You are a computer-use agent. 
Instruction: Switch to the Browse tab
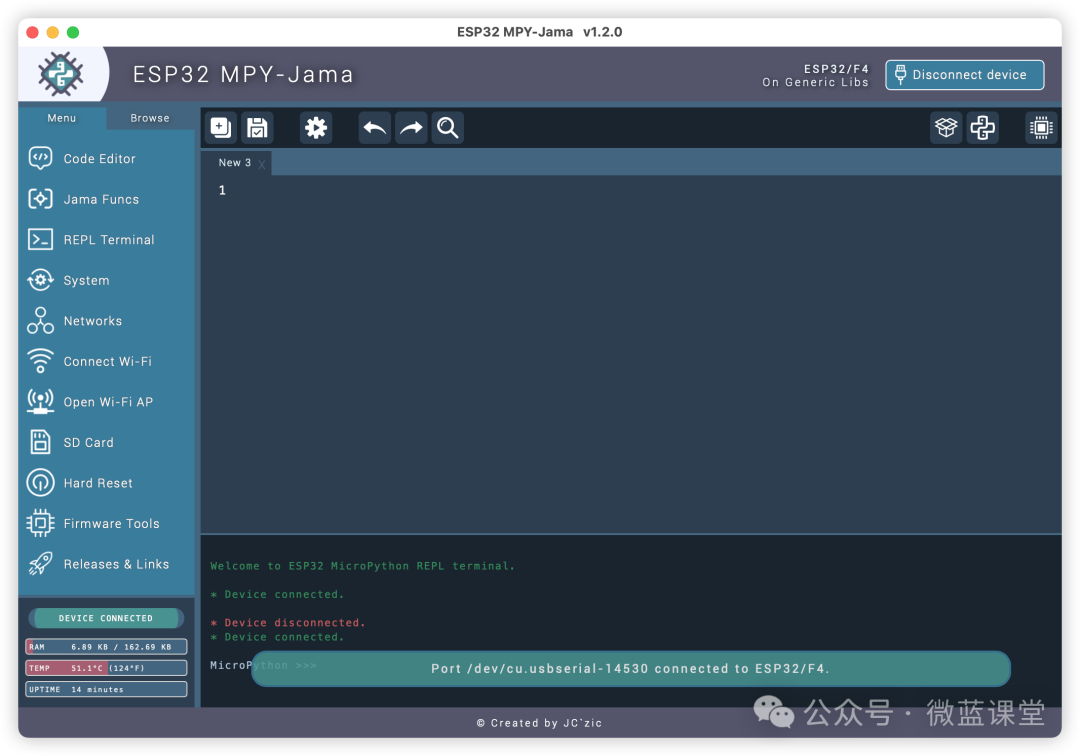click(x=150, y=118)
